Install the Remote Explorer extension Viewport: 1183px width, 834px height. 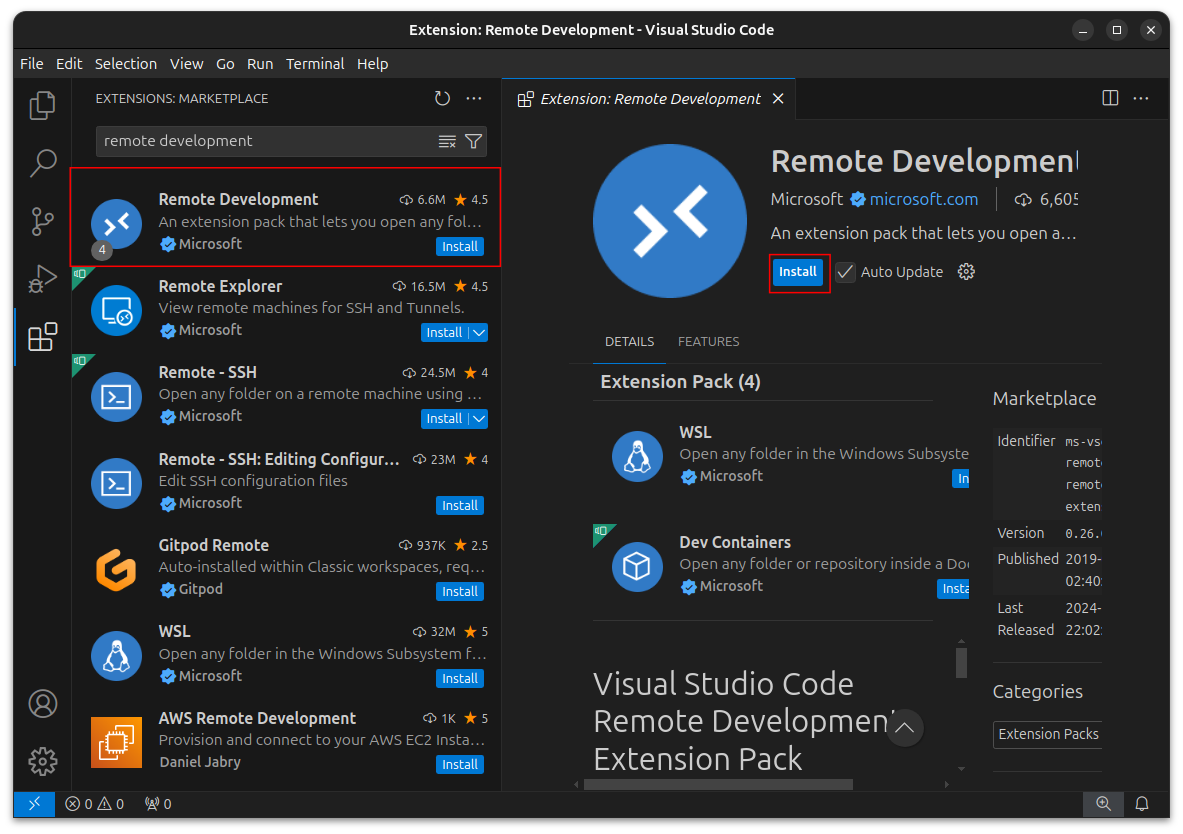(444, 333)
